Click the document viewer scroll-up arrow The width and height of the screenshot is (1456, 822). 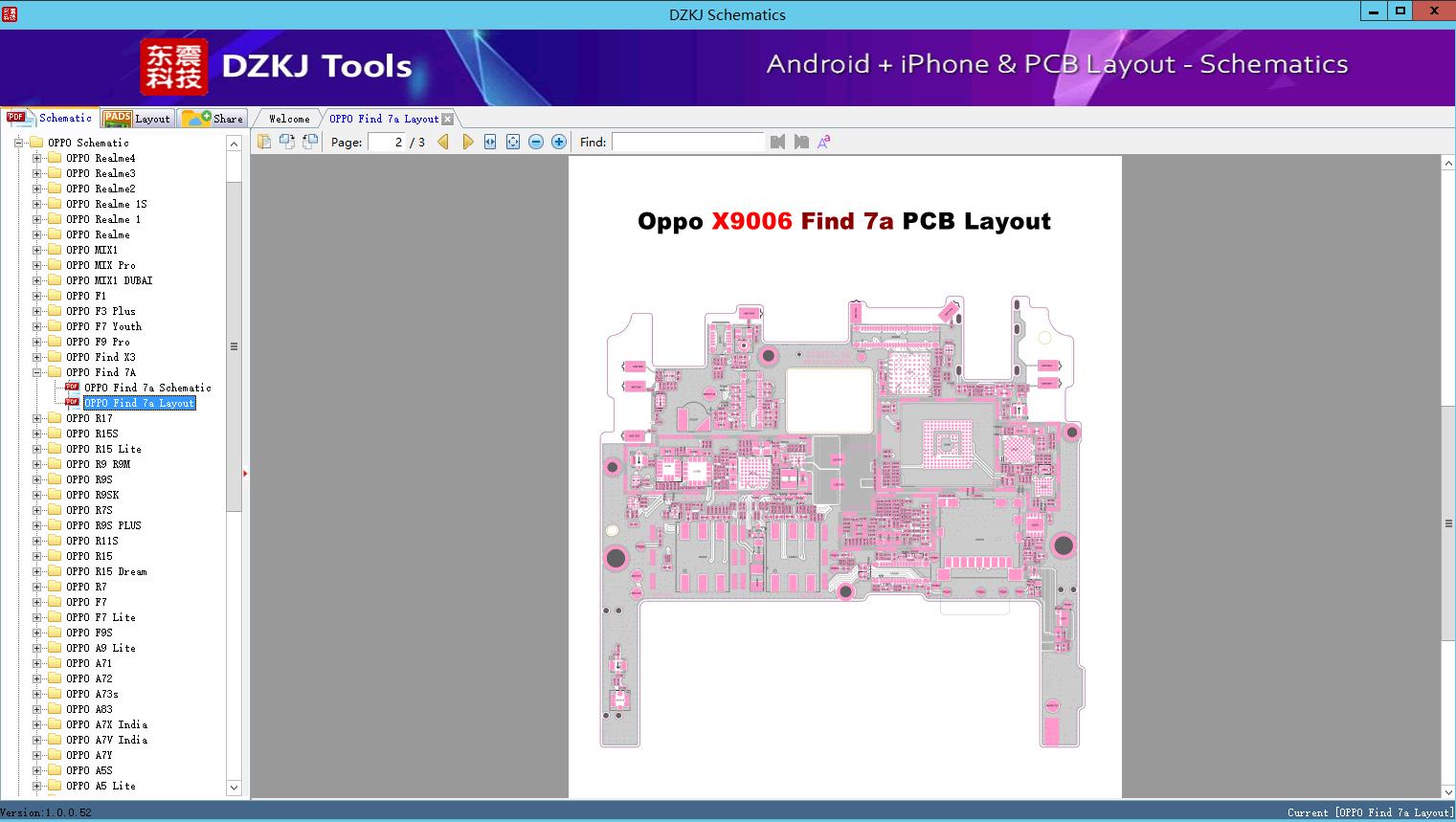pyautogui.click(x=1448, y=164)
